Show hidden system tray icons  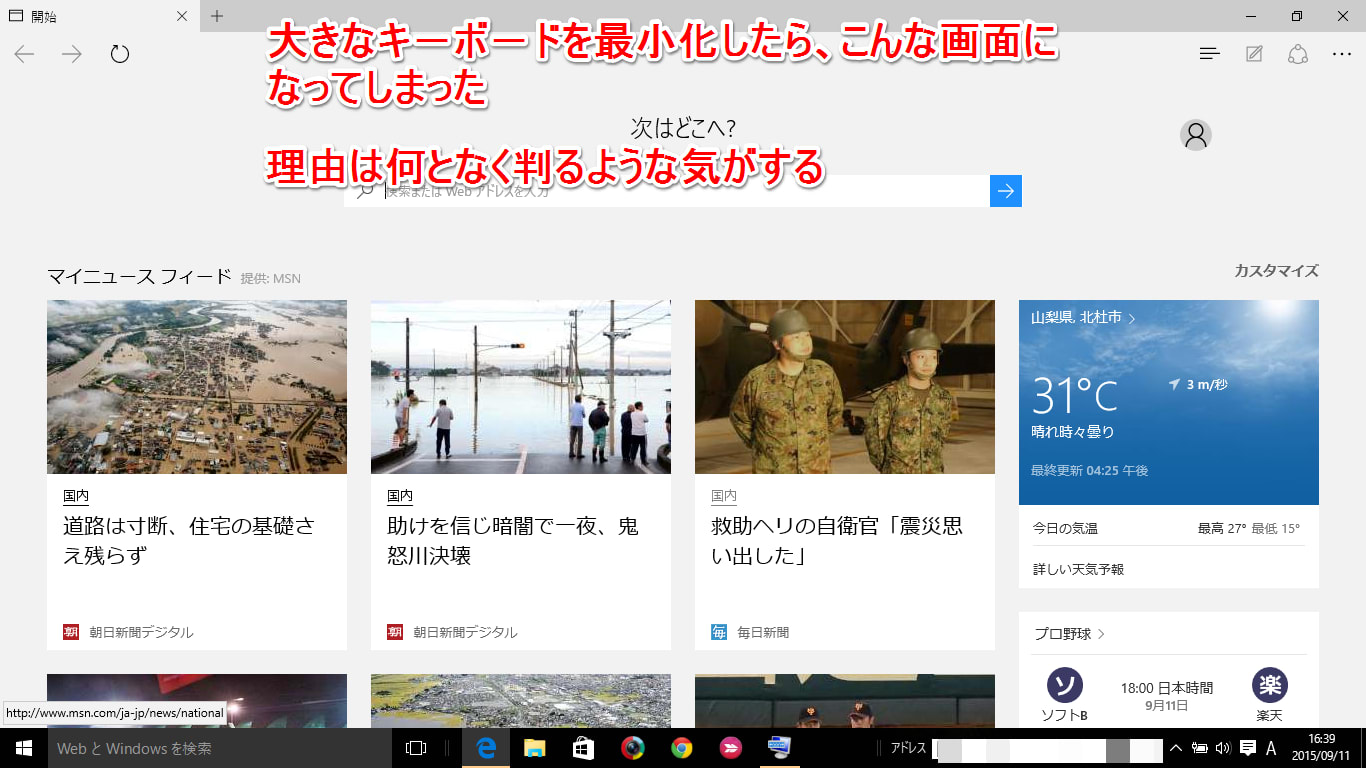click(x=1176, y=748)
